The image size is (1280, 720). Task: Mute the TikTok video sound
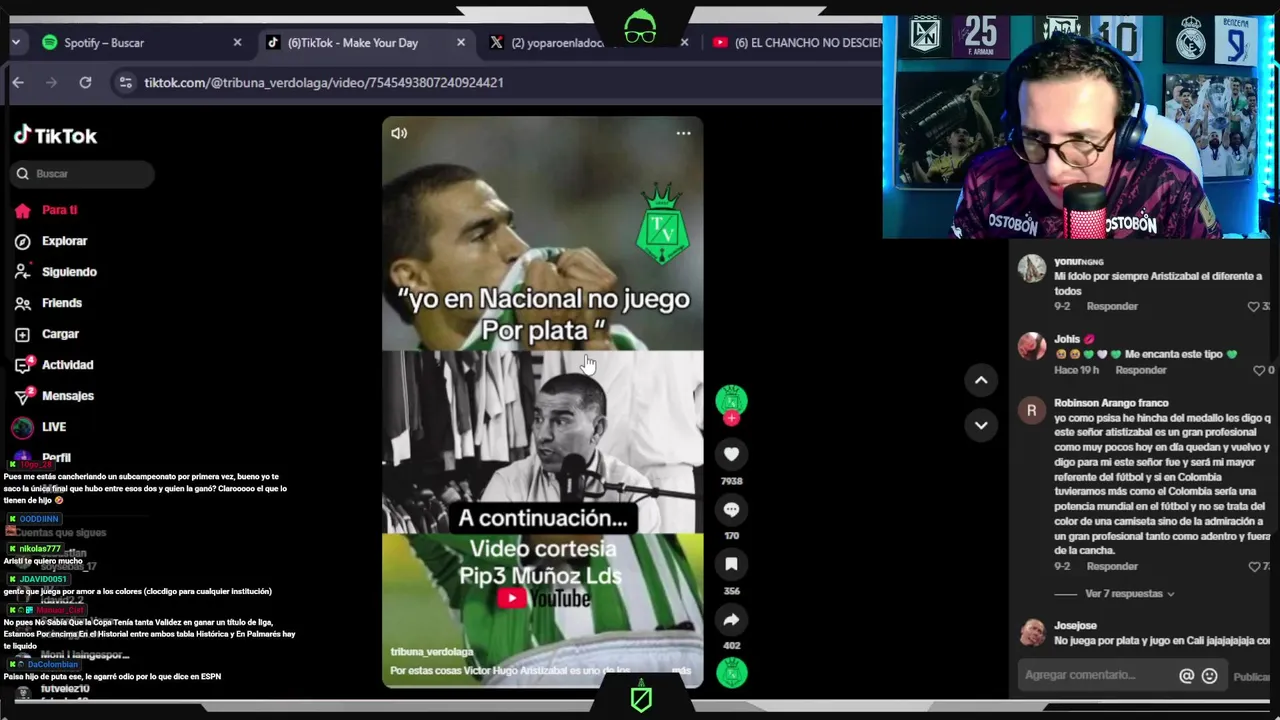pos(399,133)
